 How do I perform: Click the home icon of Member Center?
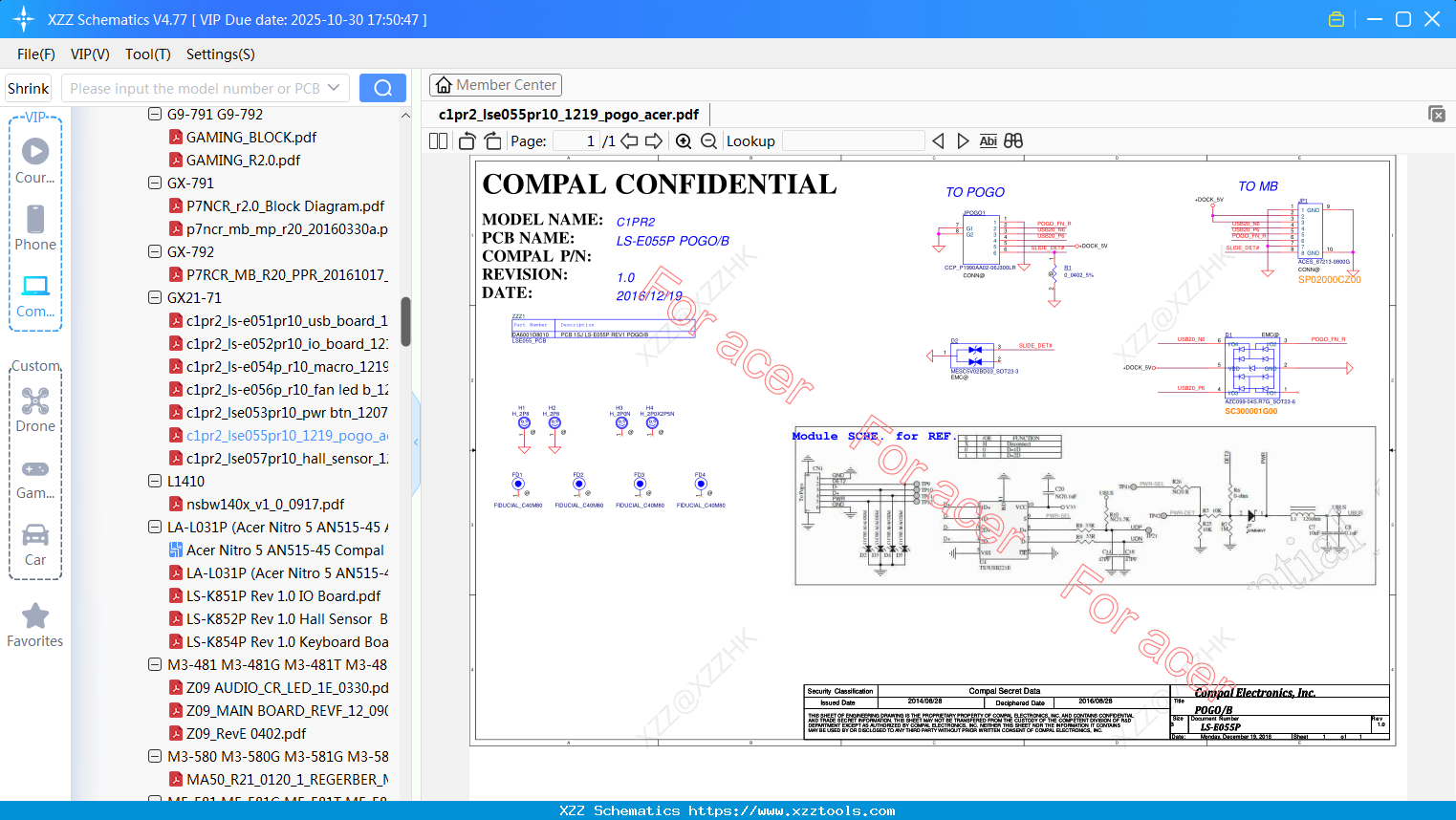[x=444, y=85]
